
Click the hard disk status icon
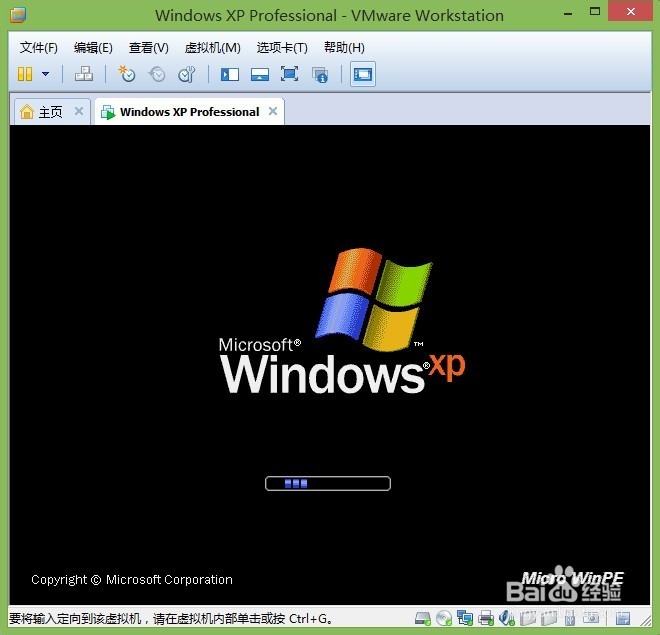click(423, 618)
